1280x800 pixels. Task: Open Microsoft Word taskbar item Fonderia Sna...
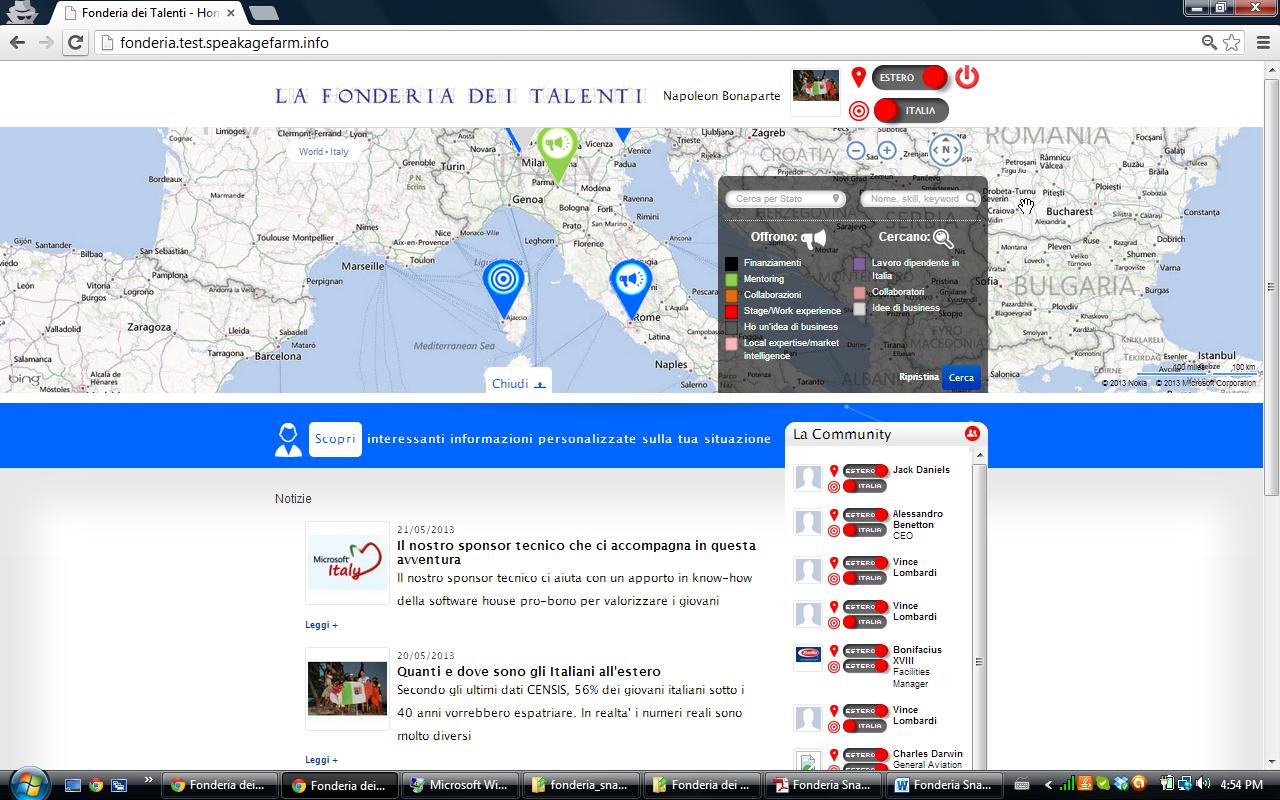[x=946, y=785]
